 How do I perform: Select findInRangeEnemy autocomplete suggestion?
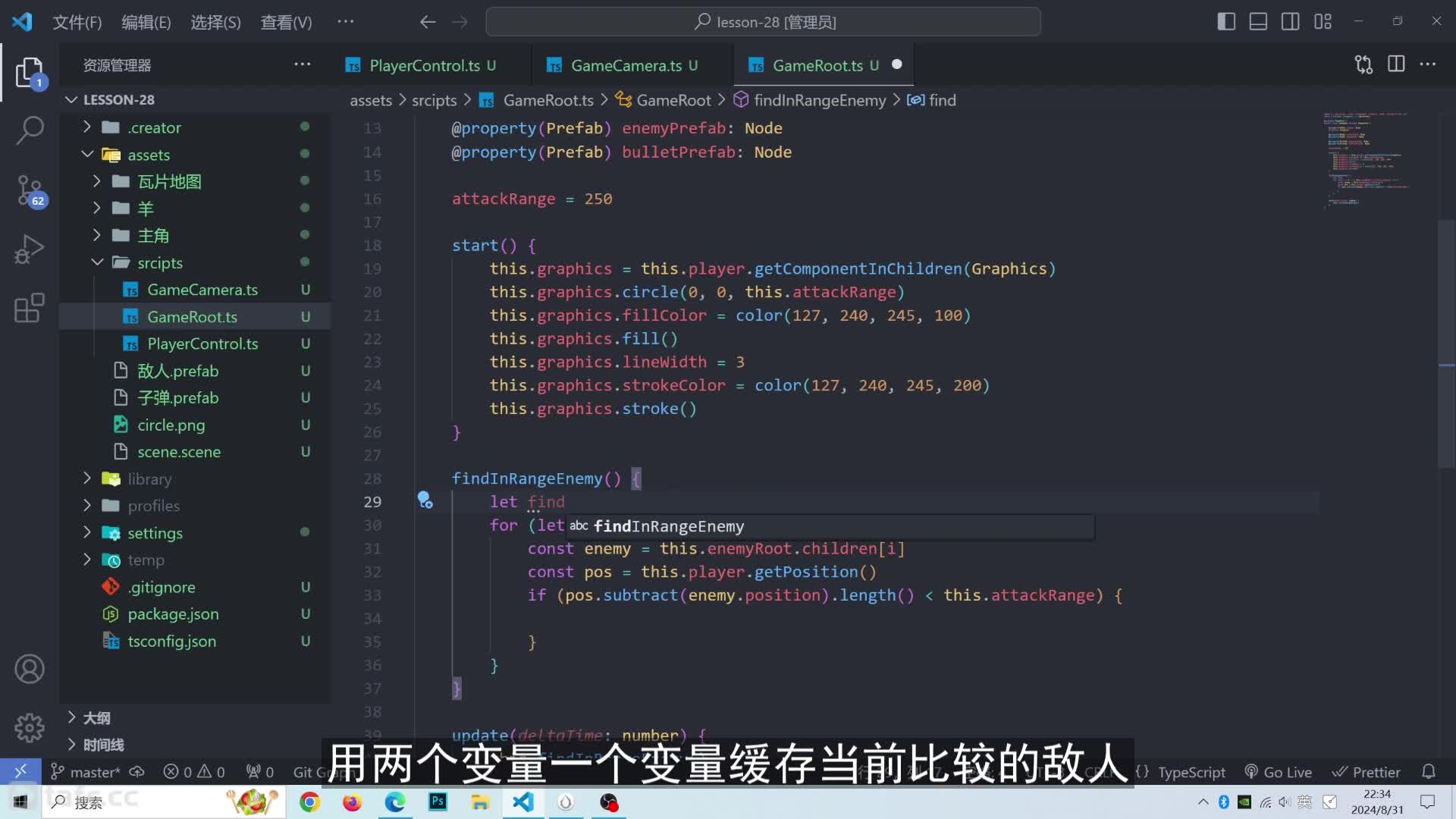pyautogui.click(x=830, y=526)
